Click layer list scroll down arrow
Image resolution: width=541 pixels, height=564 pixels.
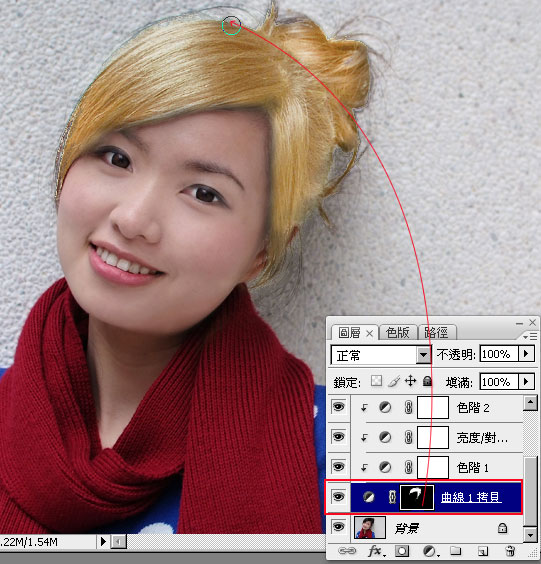pos(530,535)
